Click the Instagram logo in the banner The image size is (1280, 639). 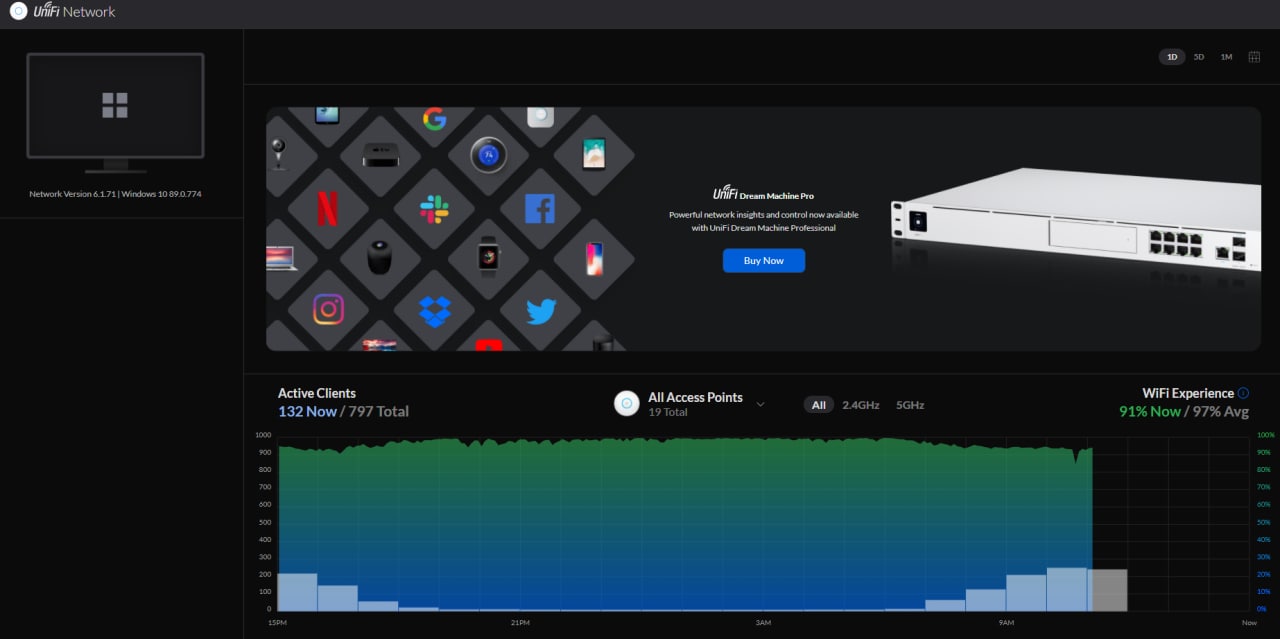point(328,309)
